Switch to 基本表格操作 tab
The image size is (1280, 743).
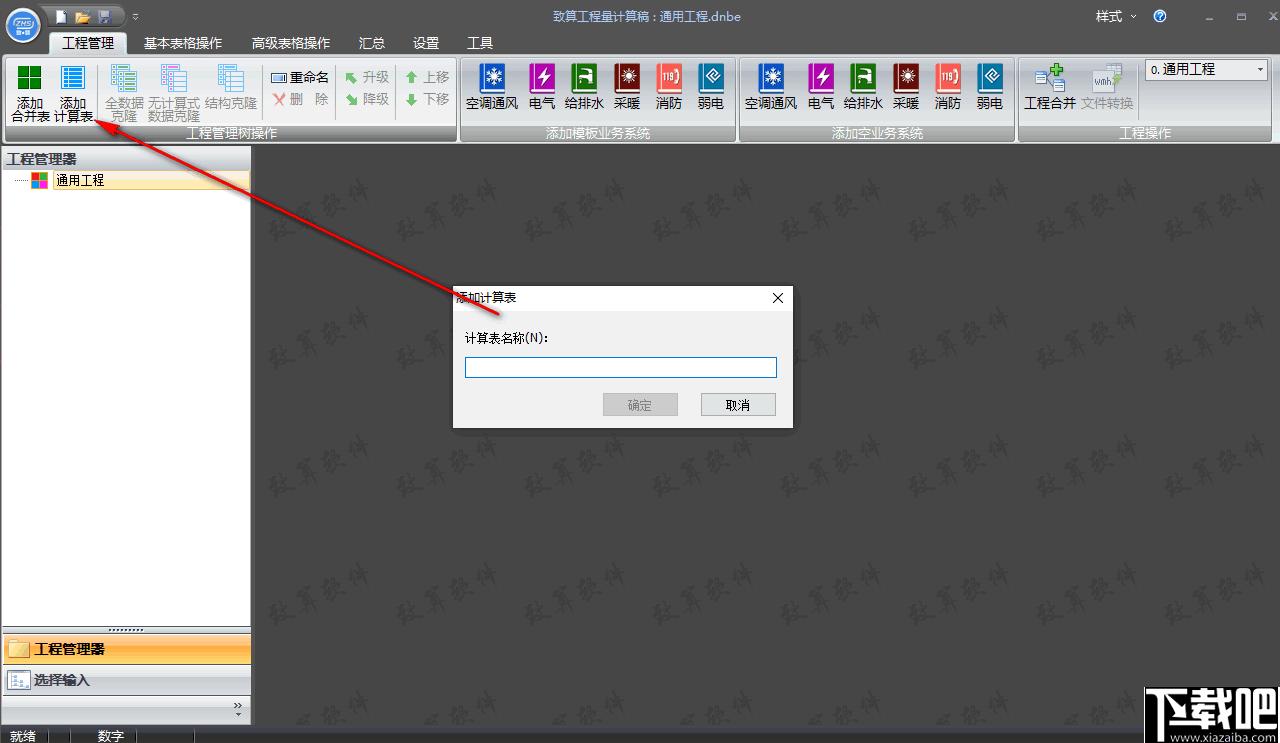(x=183, y=43)
